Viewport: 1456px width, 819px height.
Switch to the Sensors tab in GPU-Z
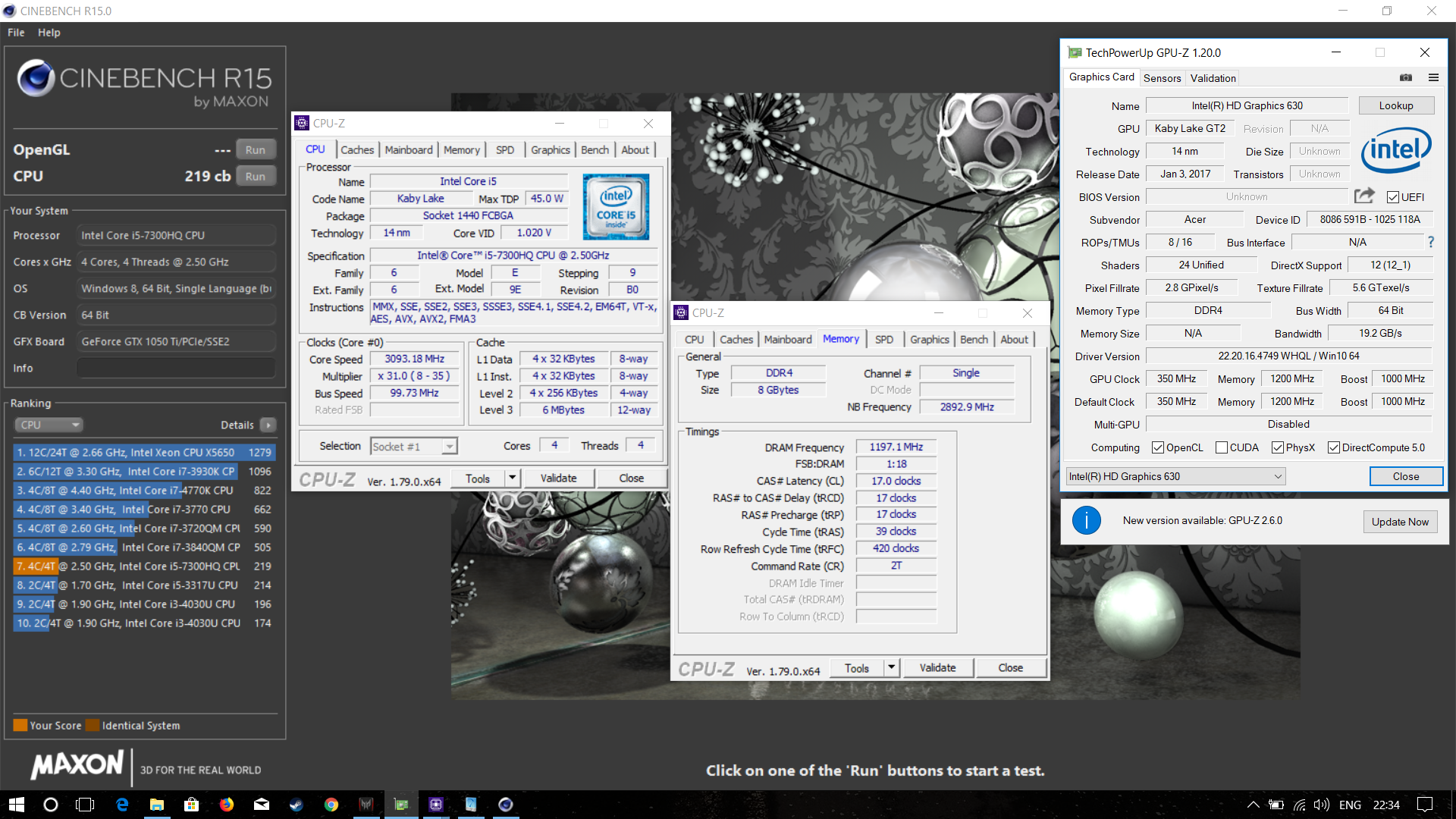click(1162, 78)
